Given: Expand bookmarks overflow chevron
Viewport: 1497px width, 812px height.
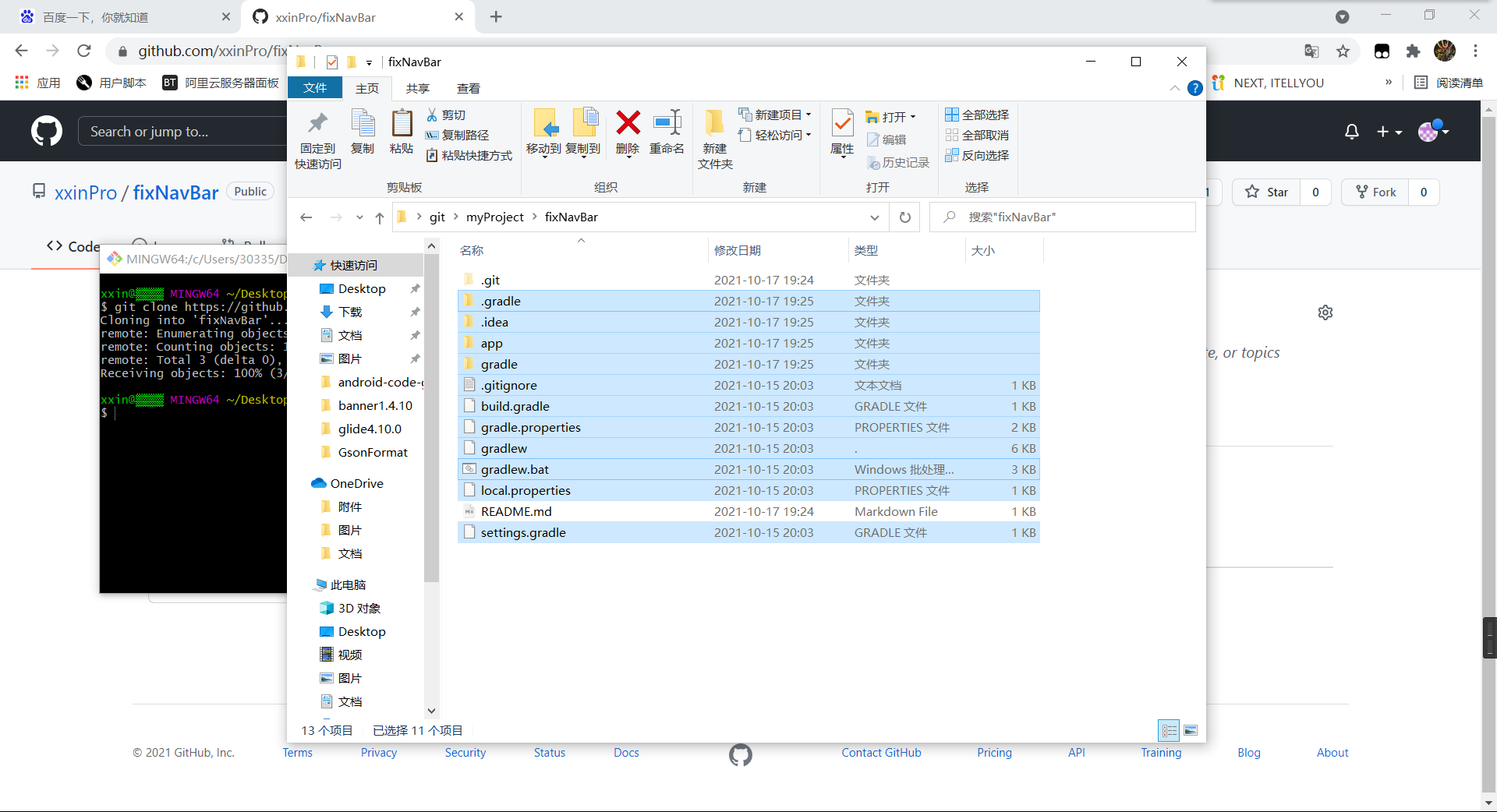Looking at the screenshot, I should [1389, 83].
